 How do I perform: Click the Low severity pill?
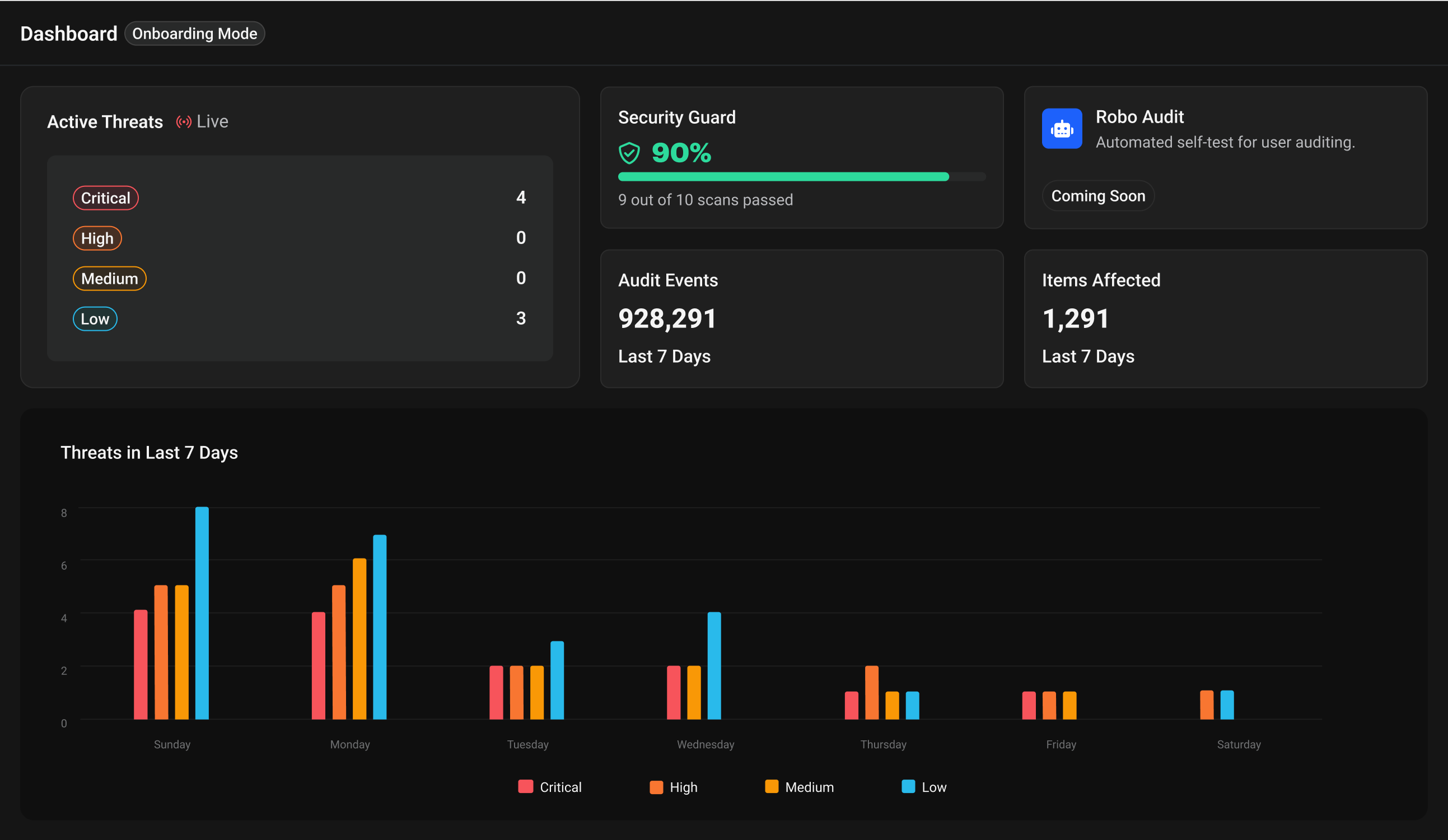[x=95, y=318]
